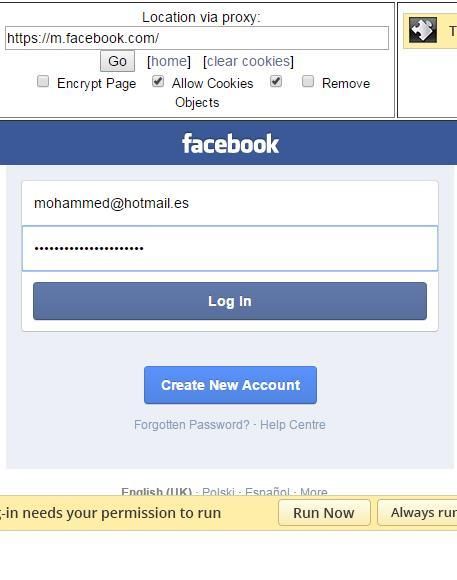The image size is (457, 580).
Task: Enable the Encrypt Page checkbox
Action: (x=43, y=81)
